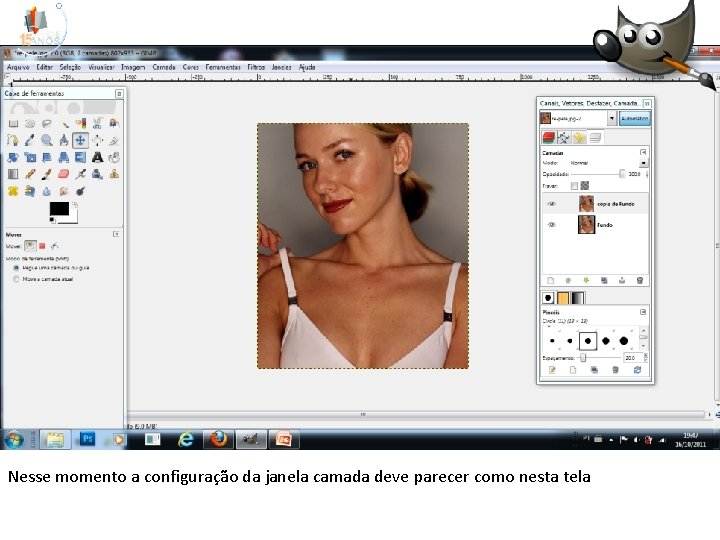Delete the selected layer
The height and width of the screenshot is (540, 720).
pos(640,281)
